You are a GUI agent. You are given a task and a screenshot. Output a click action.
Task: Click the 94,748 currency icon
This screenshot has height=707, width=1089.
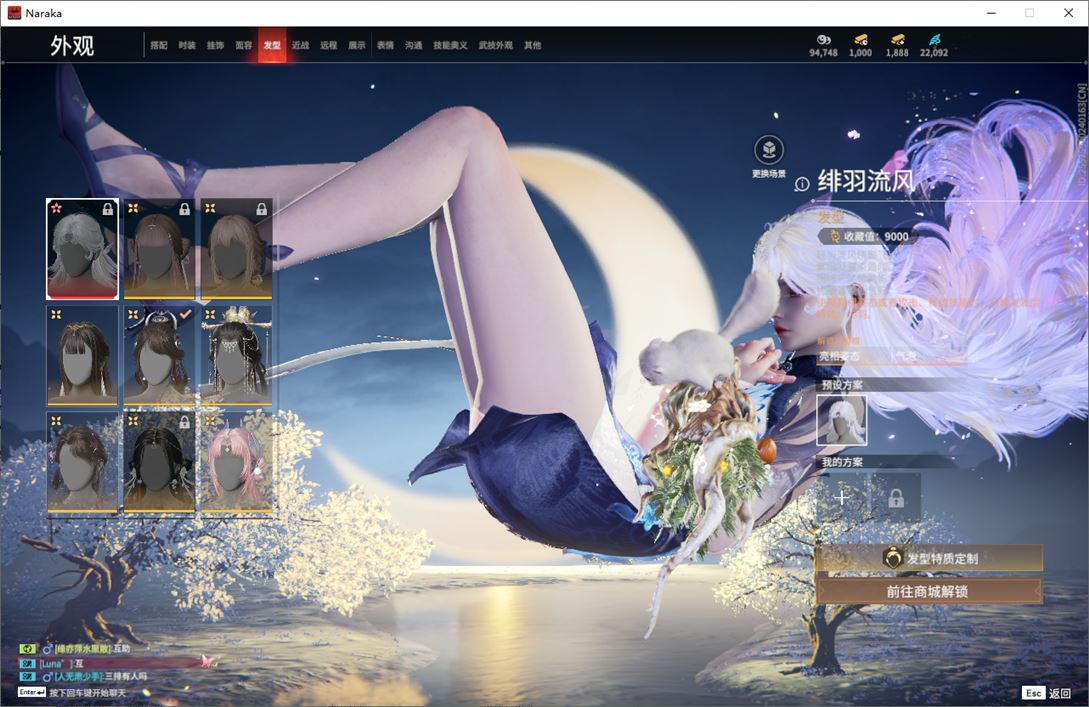pyautogui.click(x=823, y=40)
